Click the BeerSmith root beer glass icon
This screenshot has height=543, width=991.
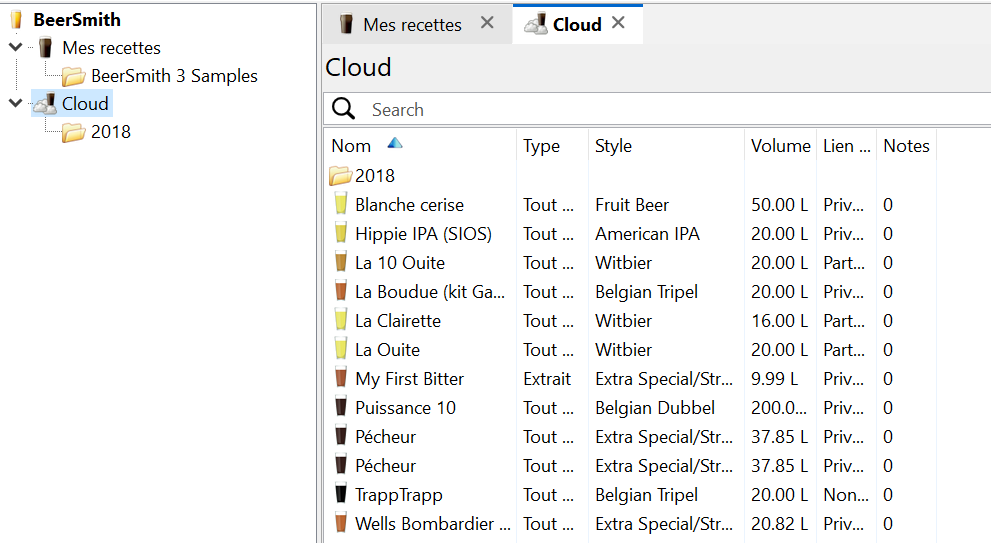point(16,19)
